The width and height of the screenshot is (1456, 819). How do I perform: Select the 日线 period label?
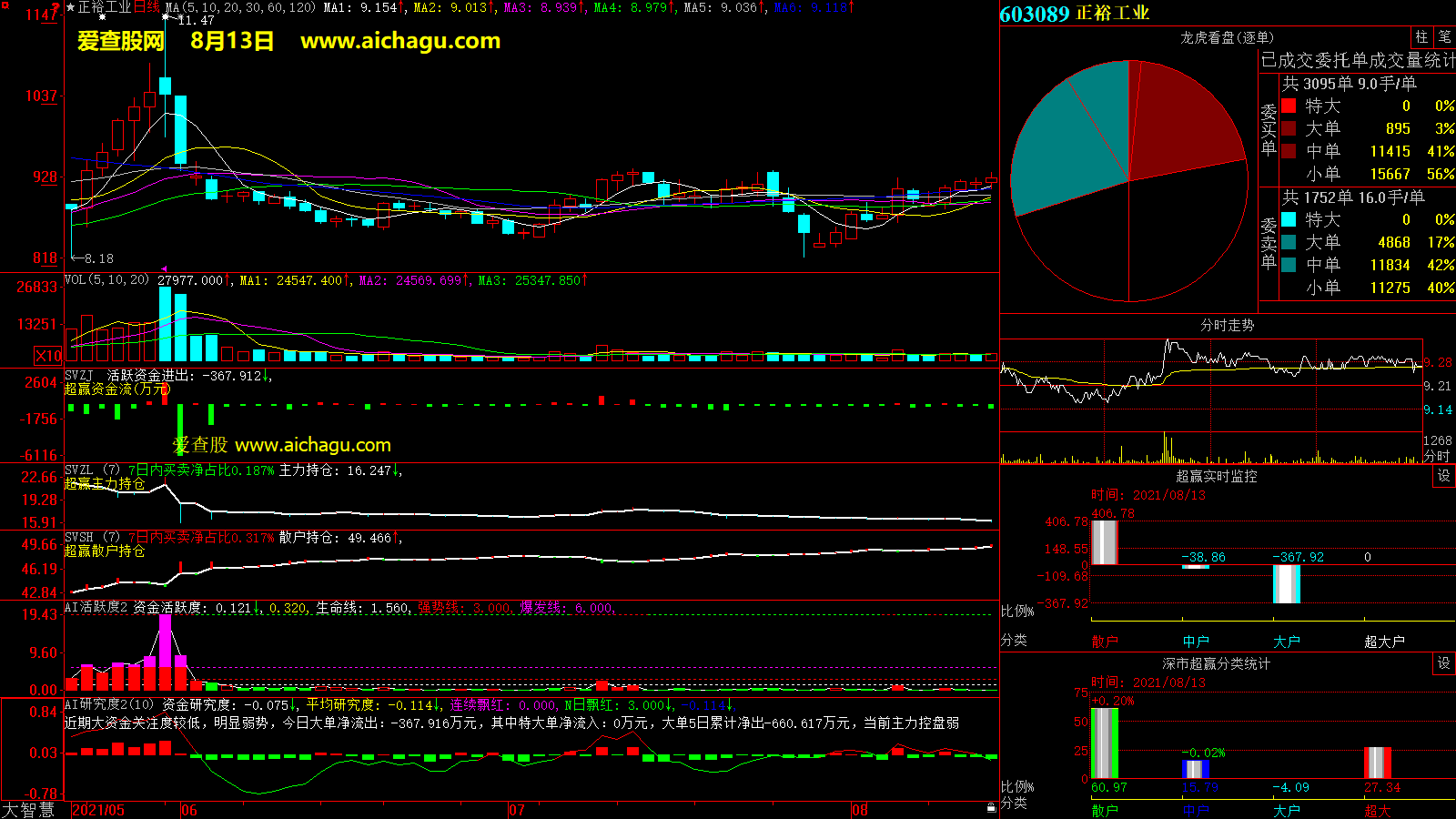[x=147, y=7]
